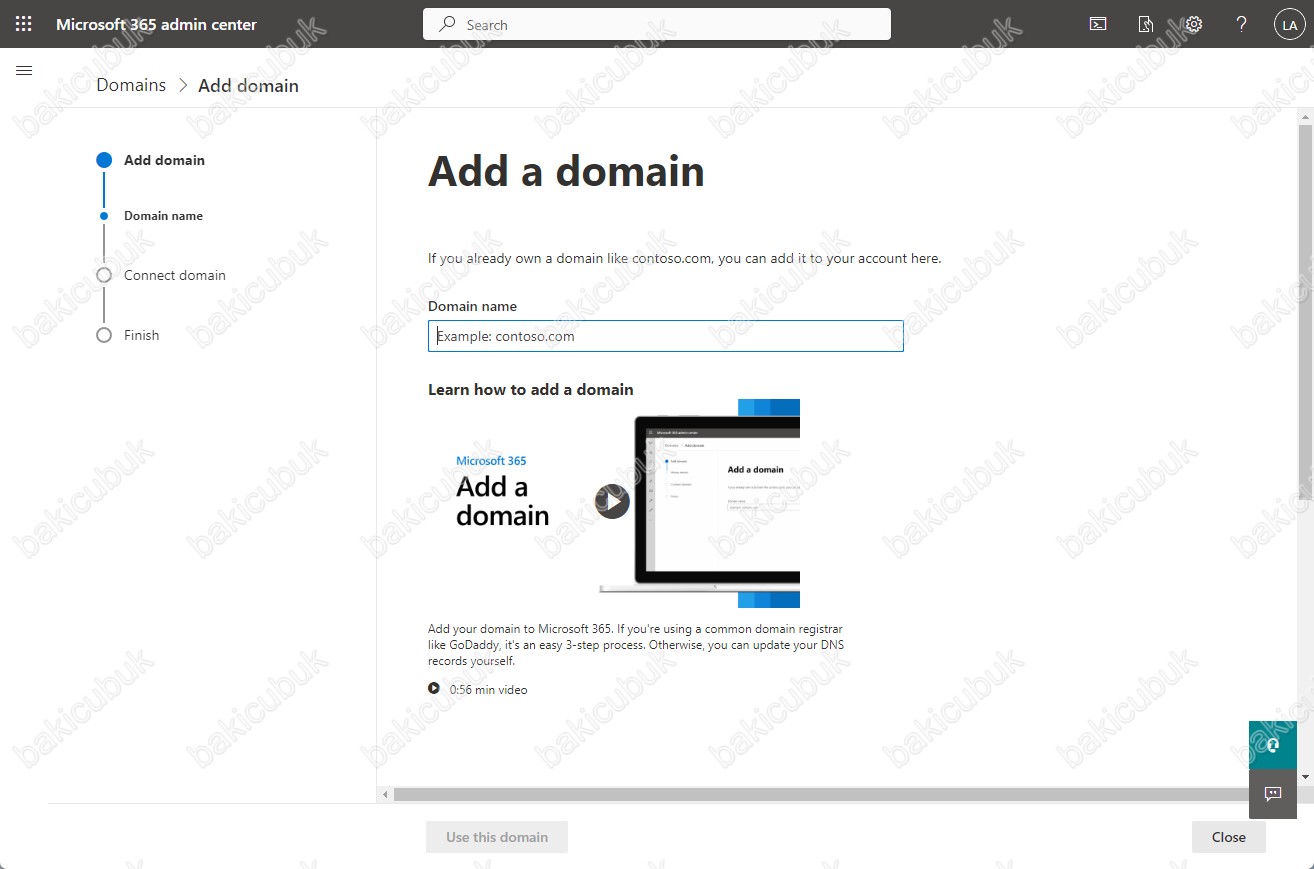Click the Domain name field label

[472, 306]
